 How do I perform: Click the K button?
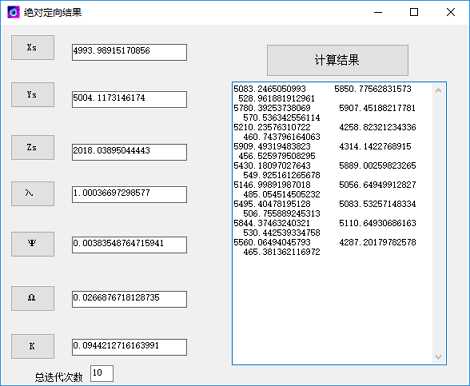click(33, 347)
